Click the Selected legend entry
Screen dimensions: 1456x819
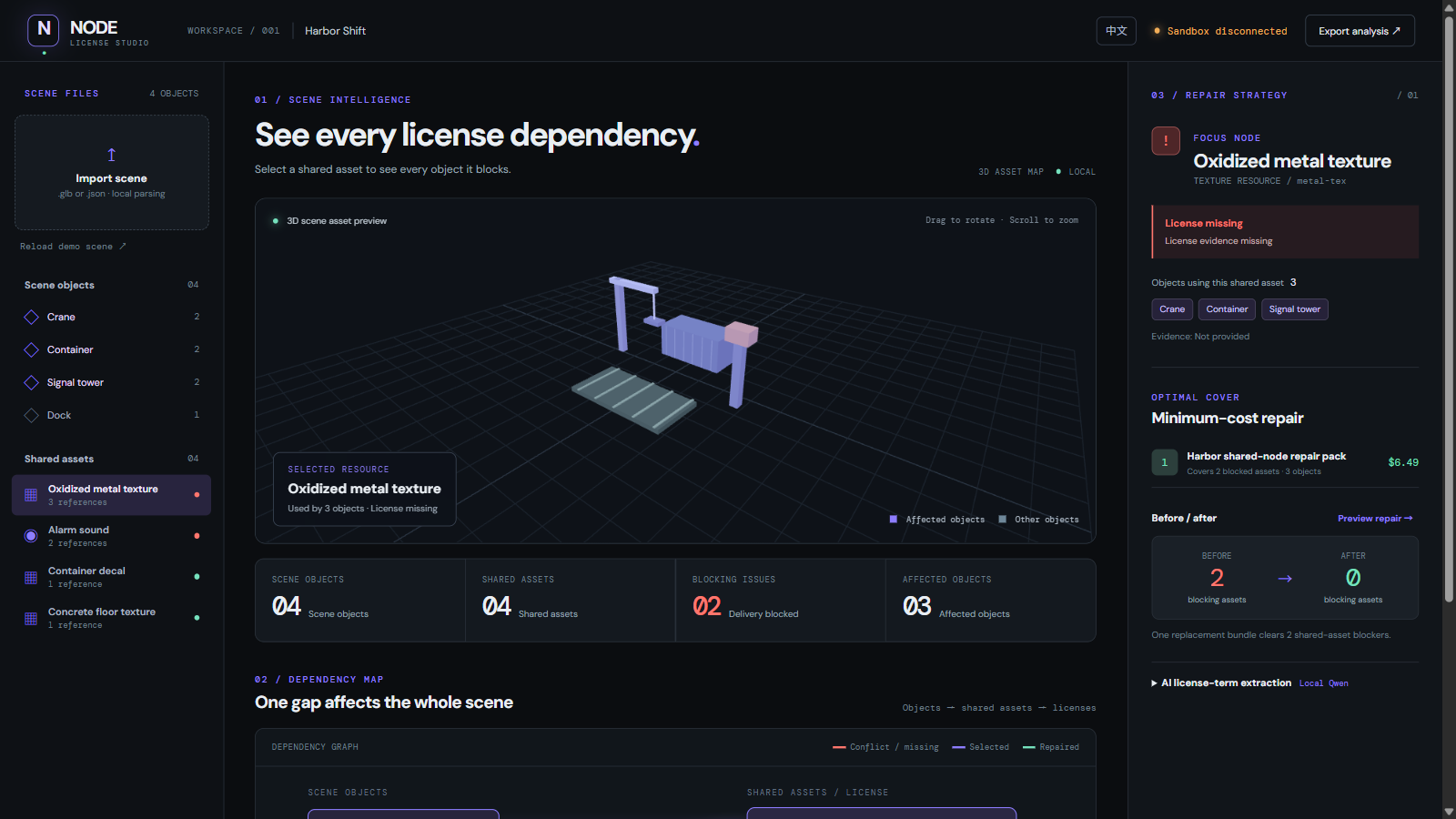click(x=980, y=747)
